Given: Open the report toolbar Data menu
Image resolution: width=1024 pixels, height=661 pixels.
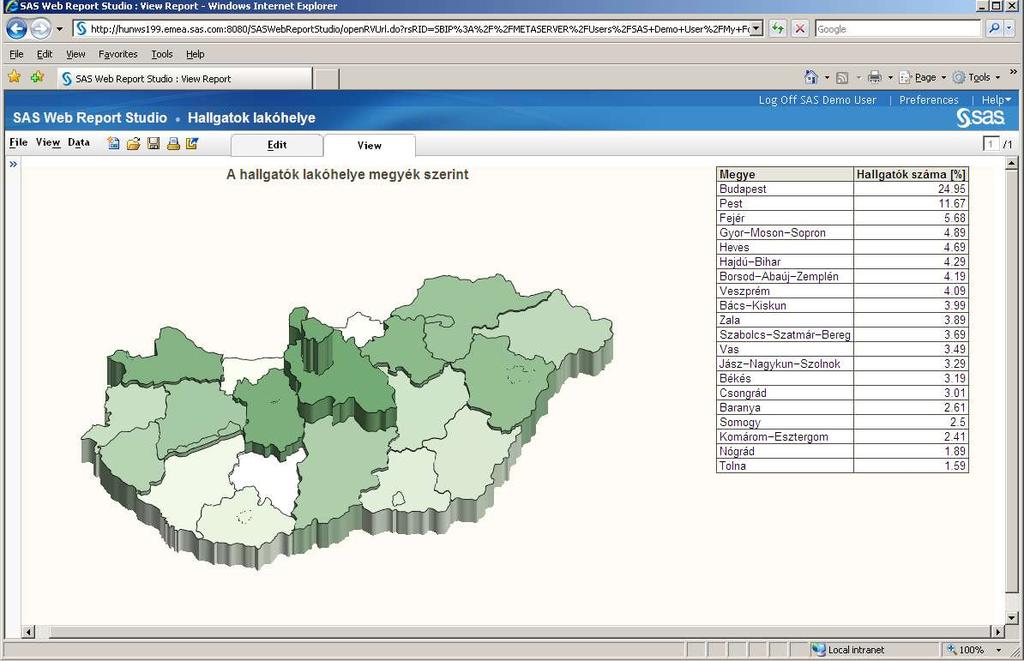Looking at the screenshot, I should coord(78,142).
